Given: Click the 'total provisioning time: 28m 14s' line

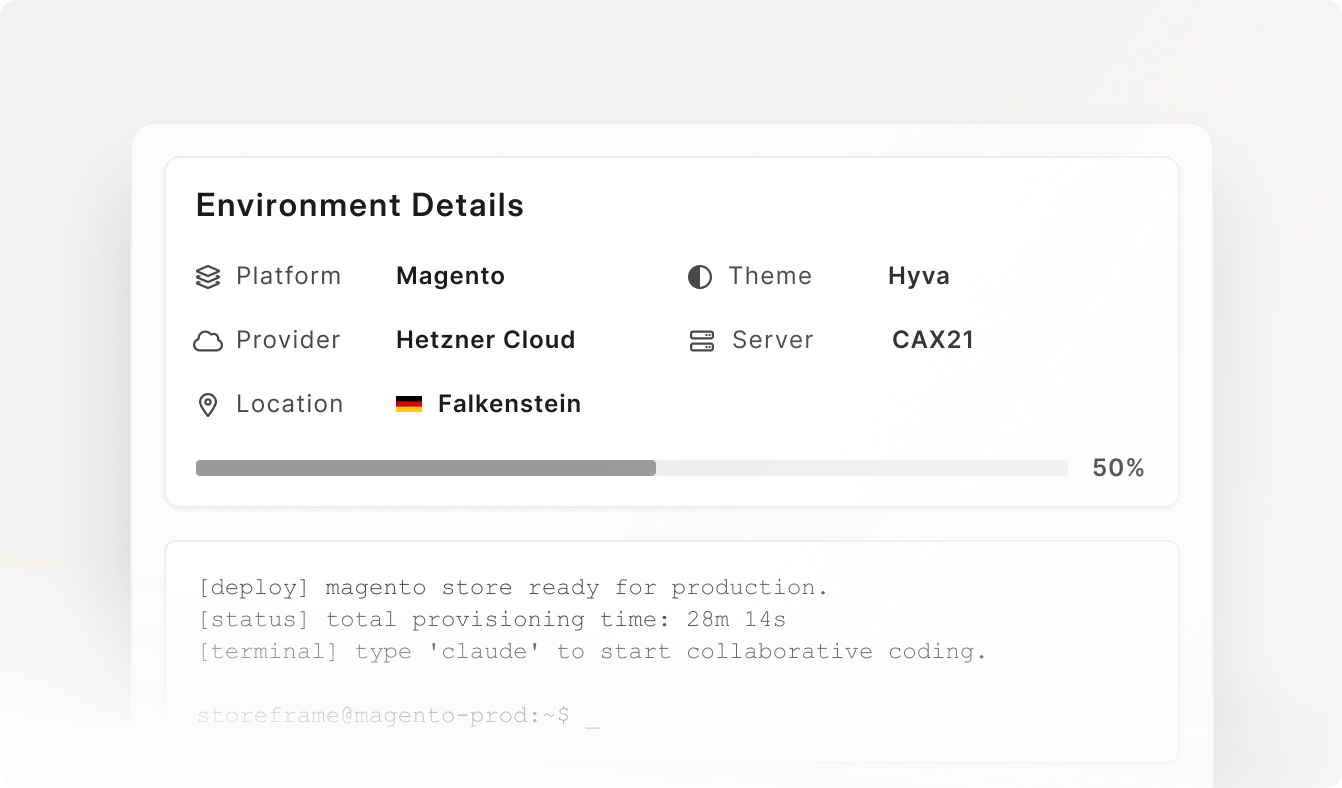Looking at the screenshot, I should 493,619.
